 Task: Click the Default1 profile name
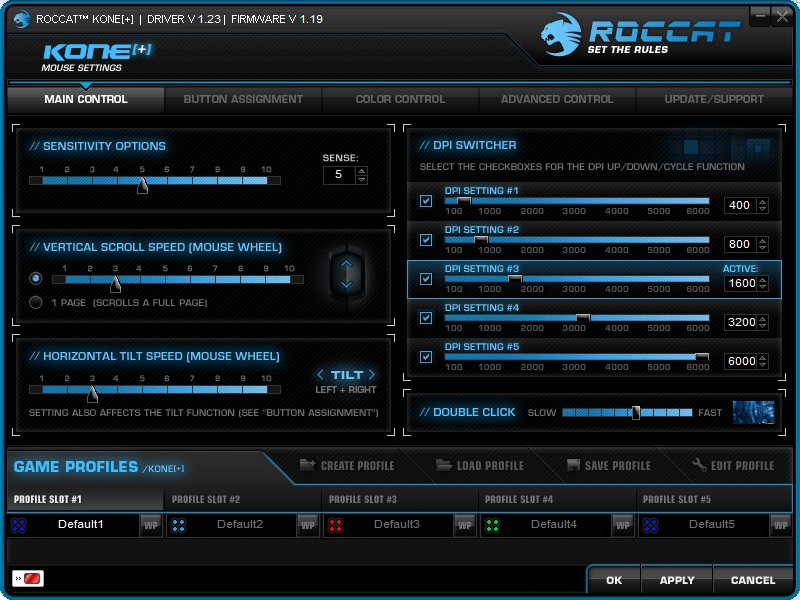tap(81, 524)
